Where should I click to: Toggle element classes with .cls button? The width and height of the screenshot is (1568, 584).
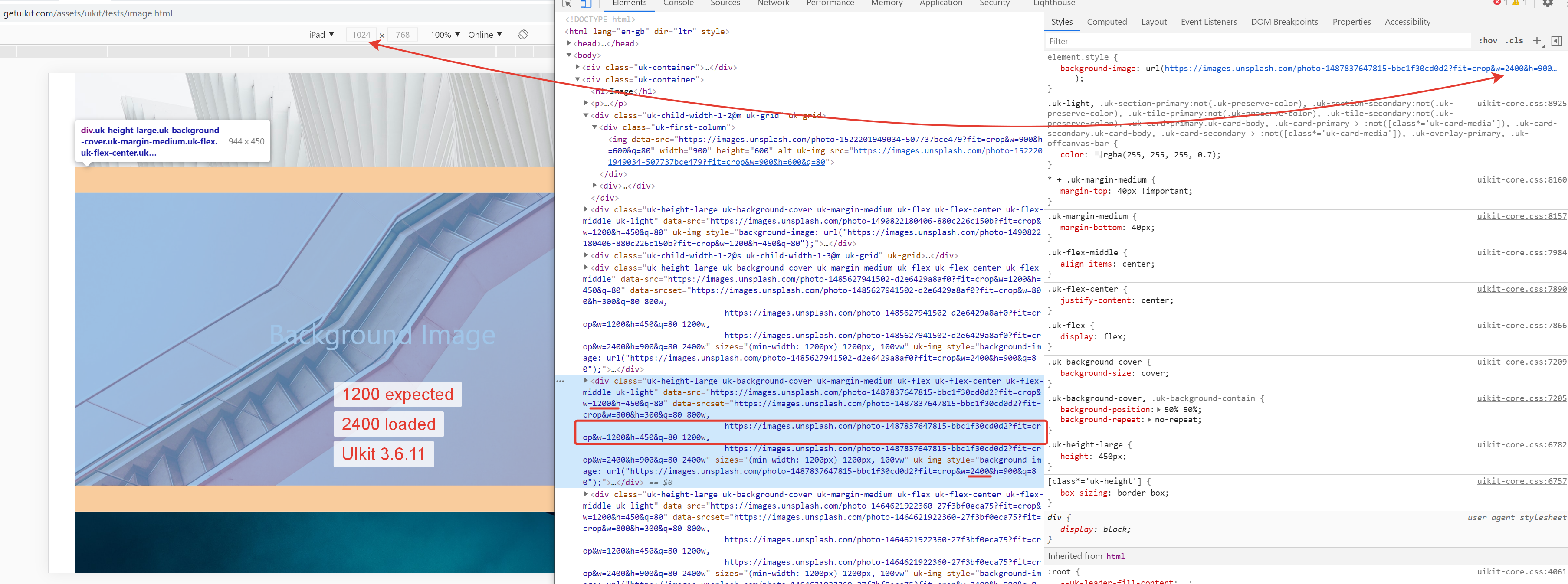pyautogui.click(x=1515, y=40)
